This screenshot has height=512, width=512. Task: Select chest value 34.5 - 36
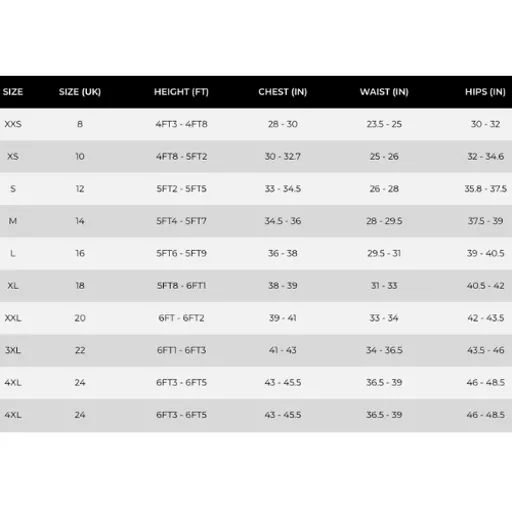283,221
